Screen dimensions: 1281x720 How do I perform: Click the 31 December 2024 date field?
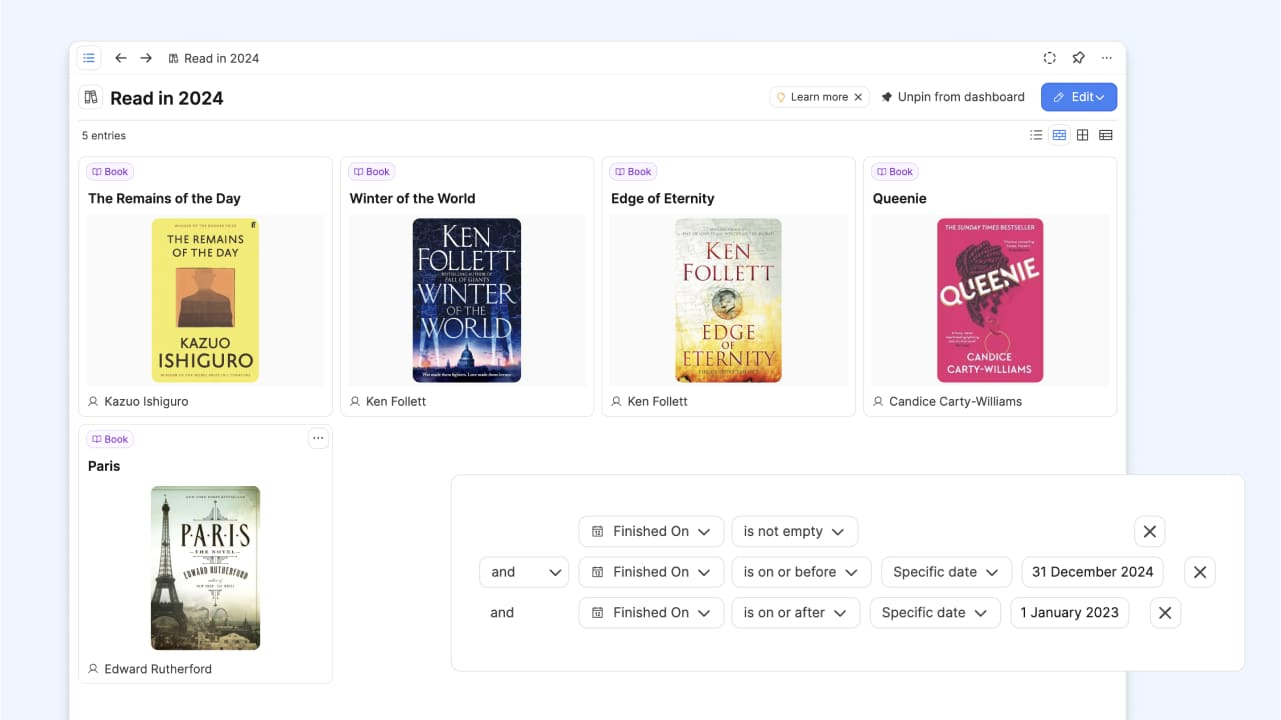(1092, 572)
